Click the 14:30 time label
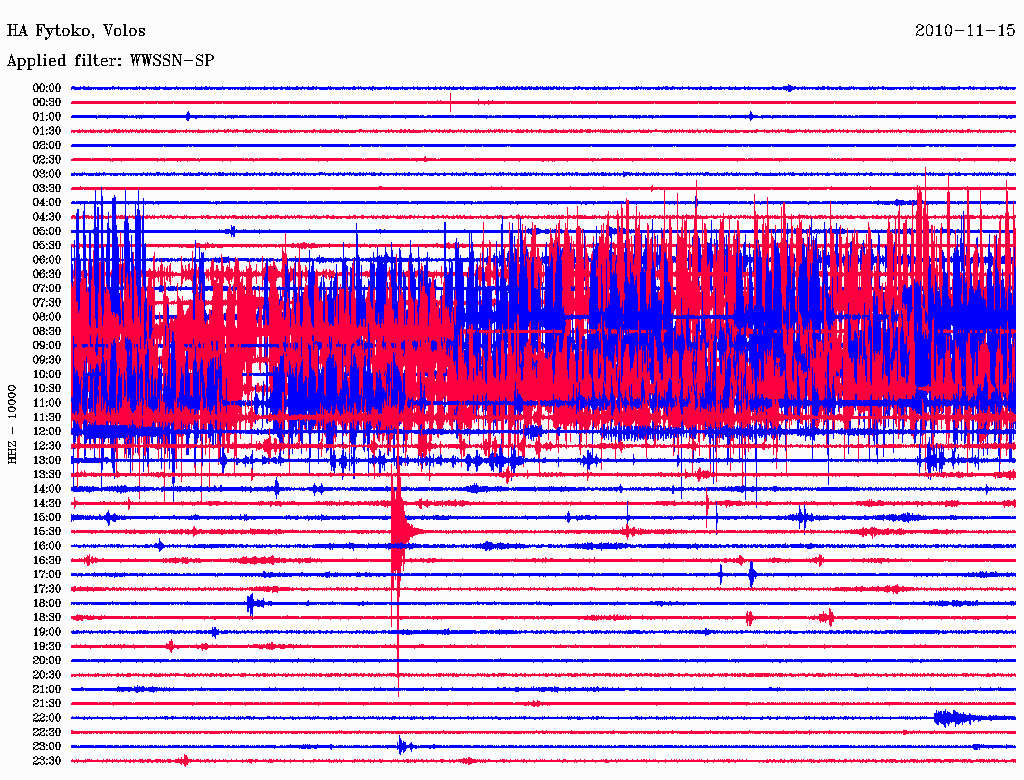The image size is (1024, 780). (47, 504)
